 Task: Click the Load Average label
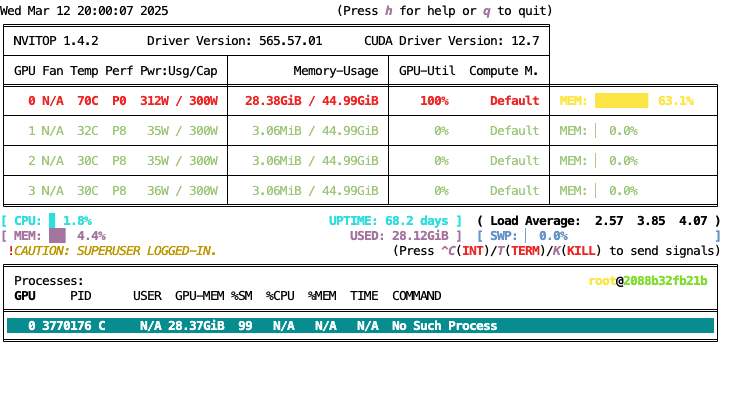click(x=535, y=221)
